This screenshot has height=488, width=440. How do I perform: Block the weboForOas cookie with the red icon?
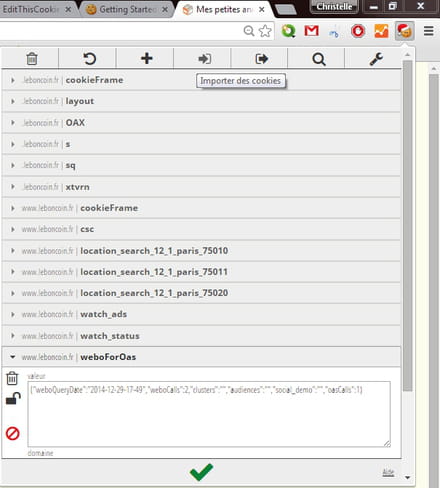coord(13,433)
